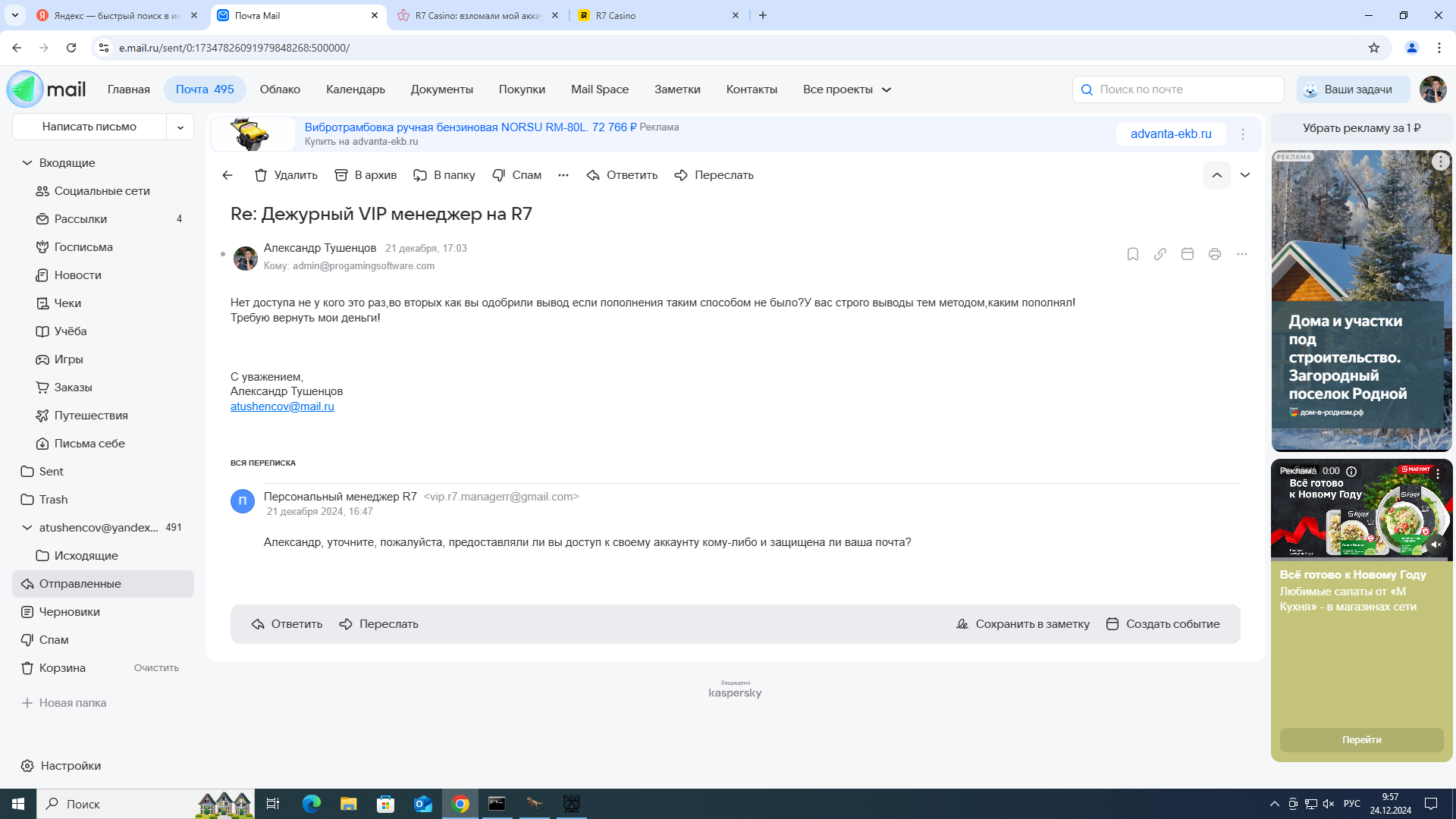Click the link icon in message header
This screenshot has width=1456, height=819.
(x=1160, y=254)
